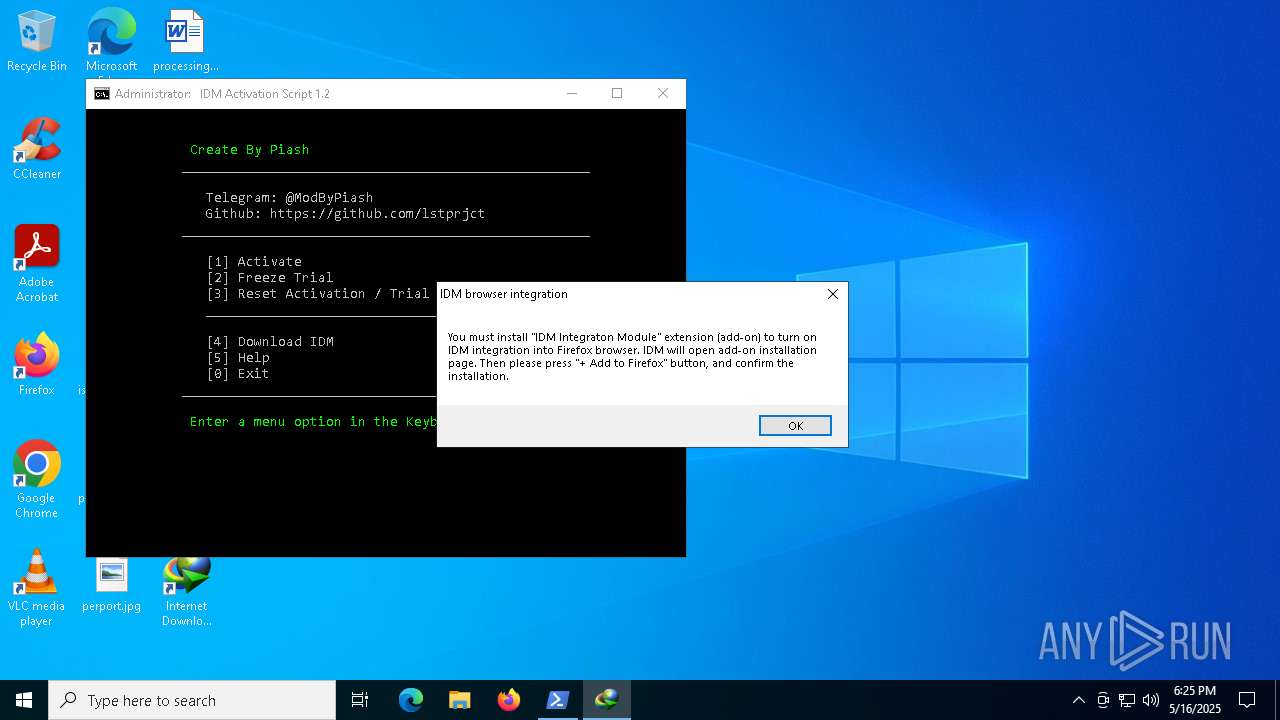The width and height of the screenshot is (1280, 720).
Task: Open perport.jpg image file
Action: (111, 584)
